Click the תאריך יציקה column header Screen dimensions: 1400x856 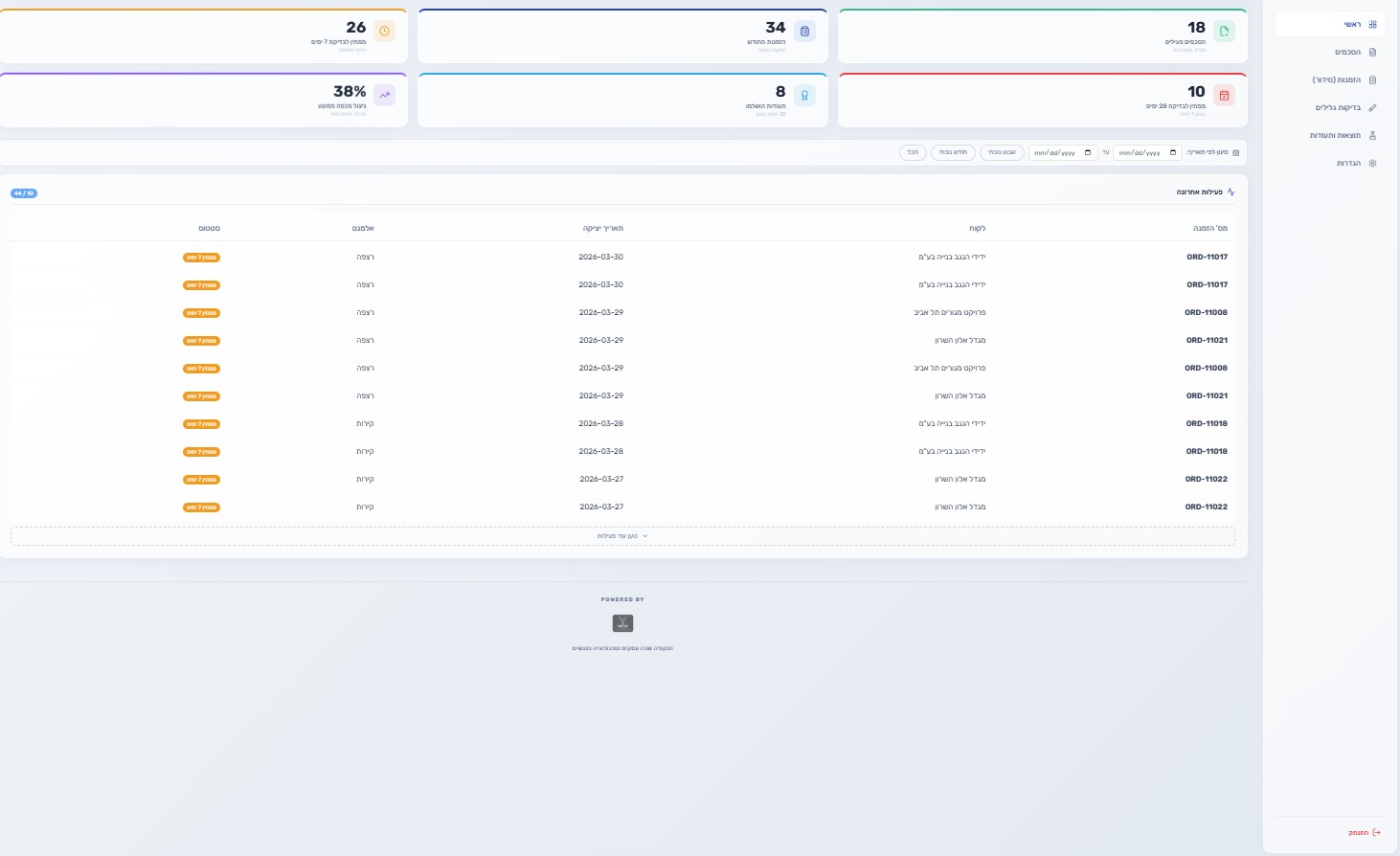pyautogui.click(x=603, y=228)
